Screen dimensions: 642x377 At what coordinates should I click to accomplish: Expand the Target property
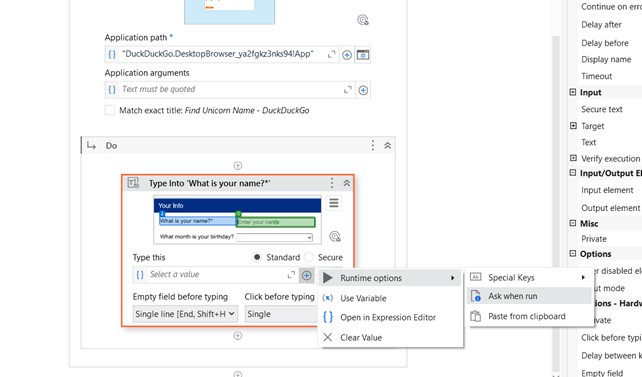click(x=573, y=126)
